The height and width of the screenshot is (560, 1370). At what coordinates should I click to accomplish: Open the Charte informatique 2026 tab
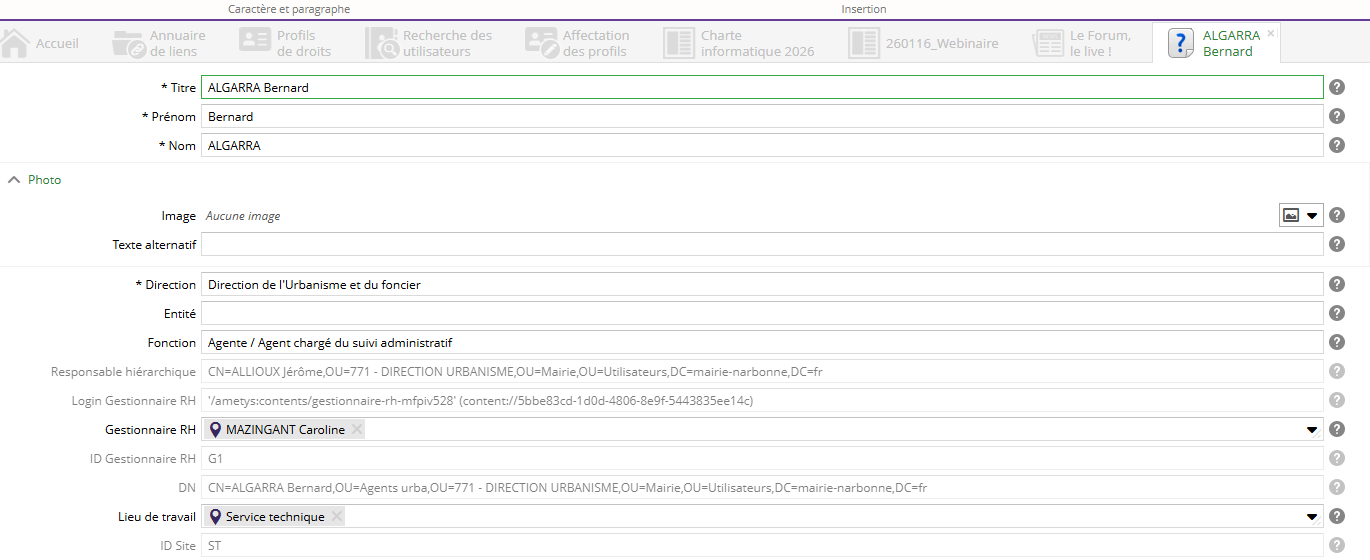pyautogui.click(x=739, y=43)
